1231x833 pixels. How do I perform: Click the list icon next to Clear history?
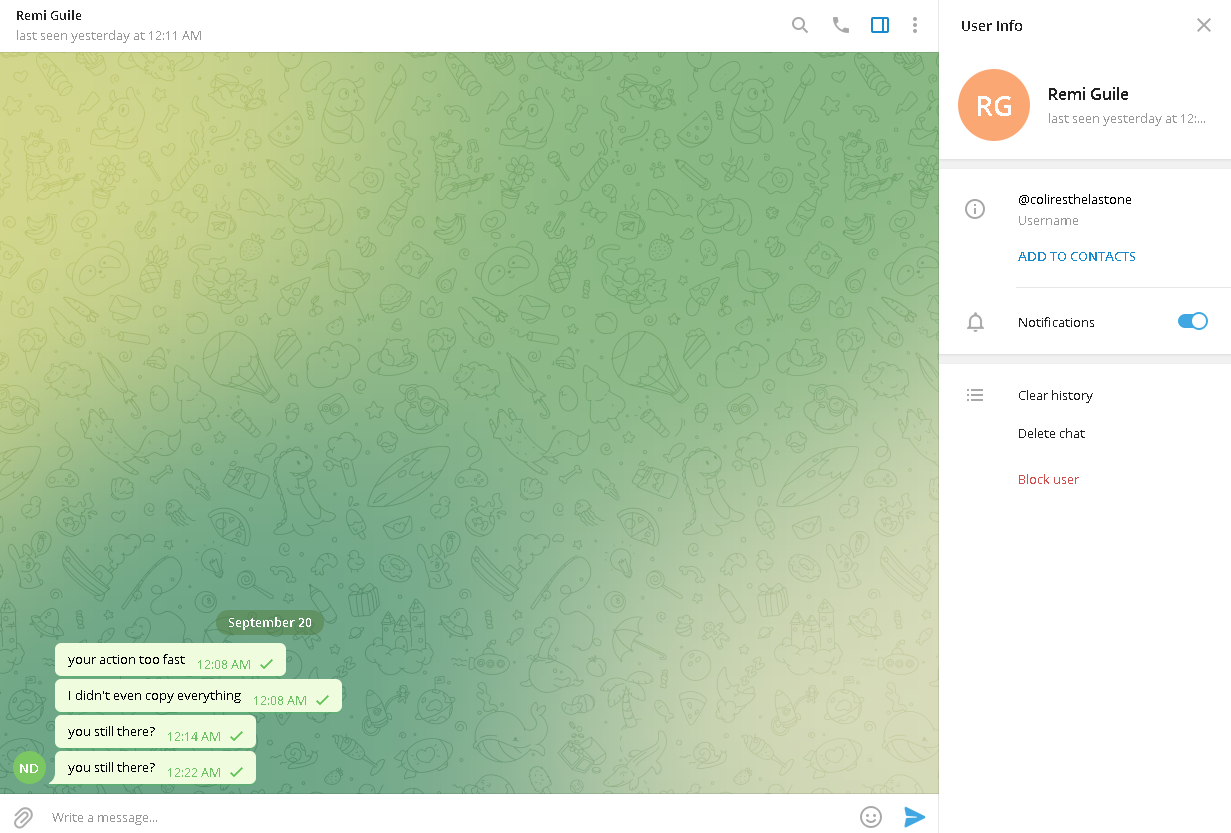[975, 395]
